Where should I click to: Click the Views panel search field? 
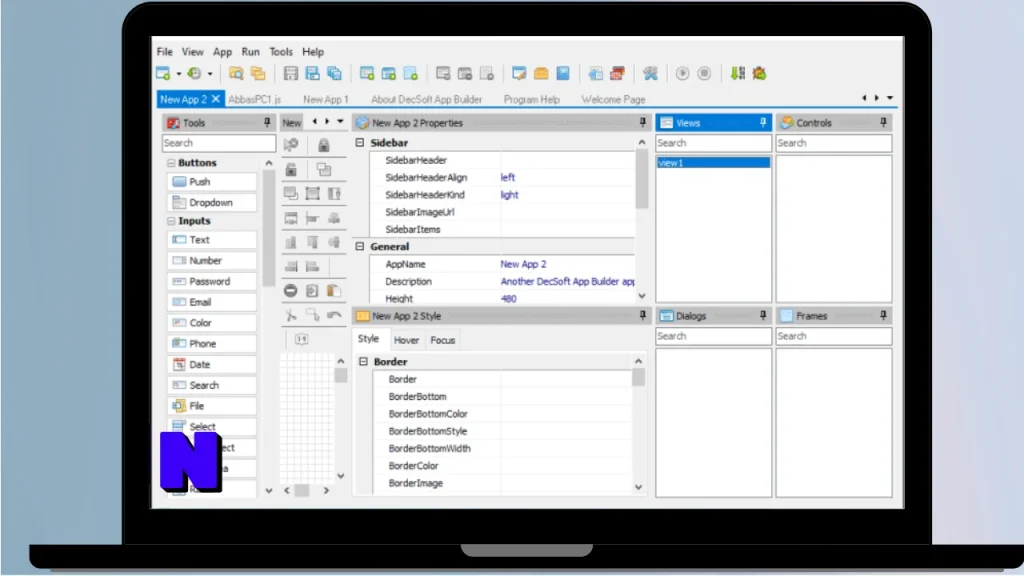pyautogui.click(x=713, y=143)
